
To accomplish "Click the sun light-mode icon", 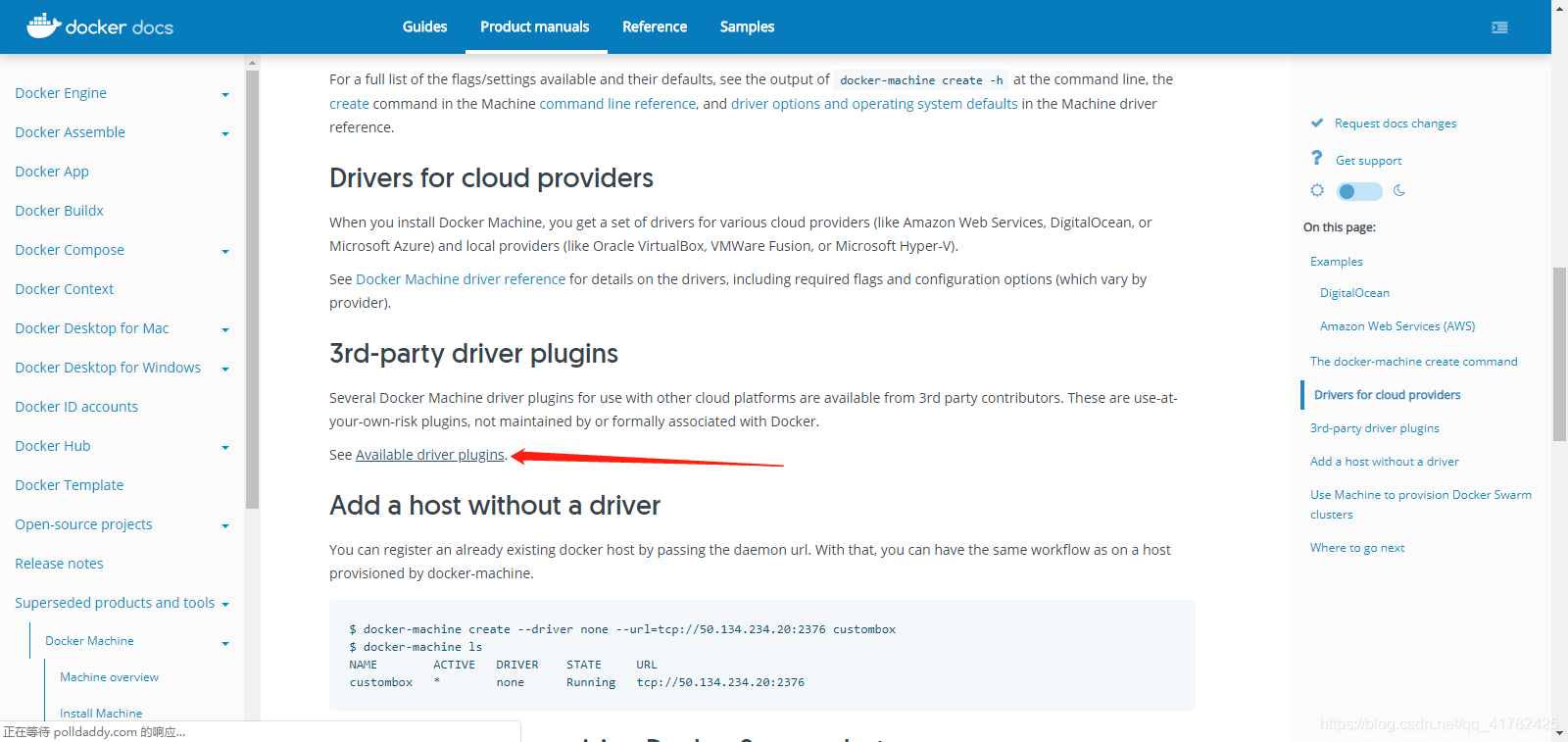I will point(1317,190).
